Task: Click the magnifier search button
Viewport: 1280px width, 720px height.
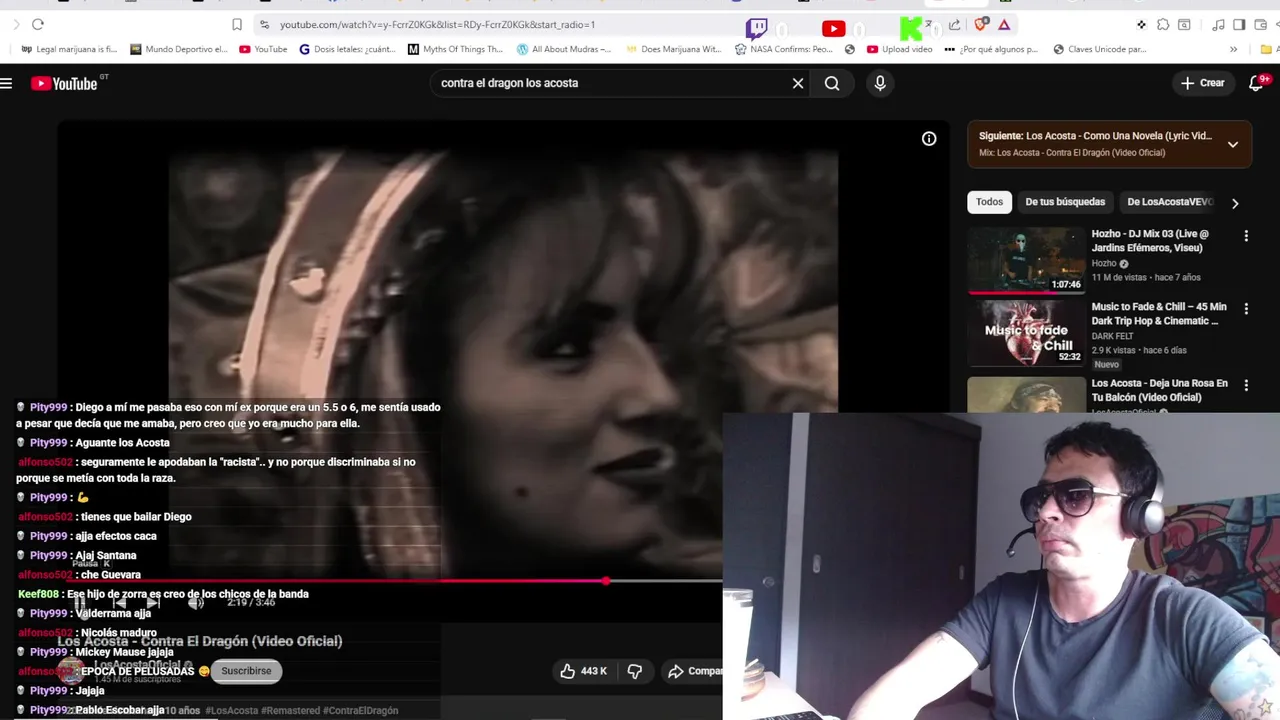Action: (832, 83)
